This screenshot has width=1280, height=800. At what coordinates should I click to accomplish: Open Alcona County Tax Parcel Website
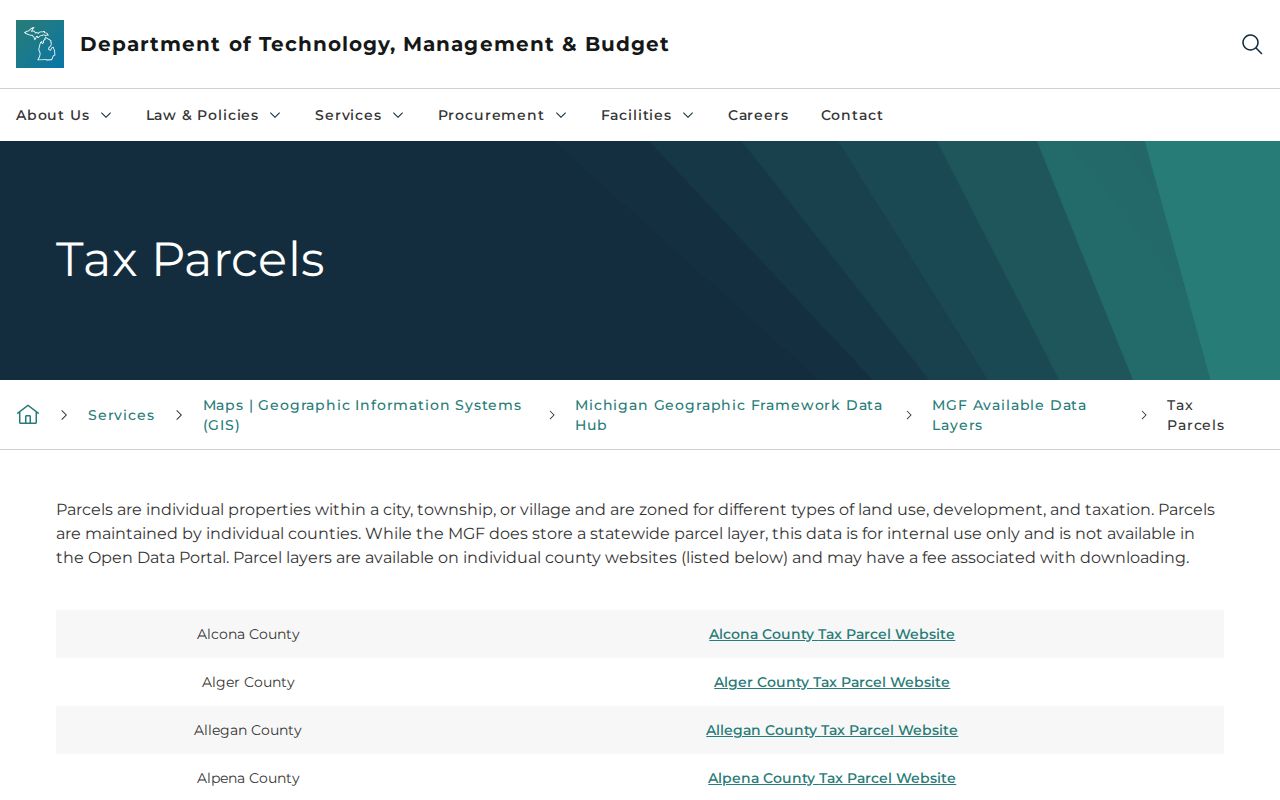point(832,634)
